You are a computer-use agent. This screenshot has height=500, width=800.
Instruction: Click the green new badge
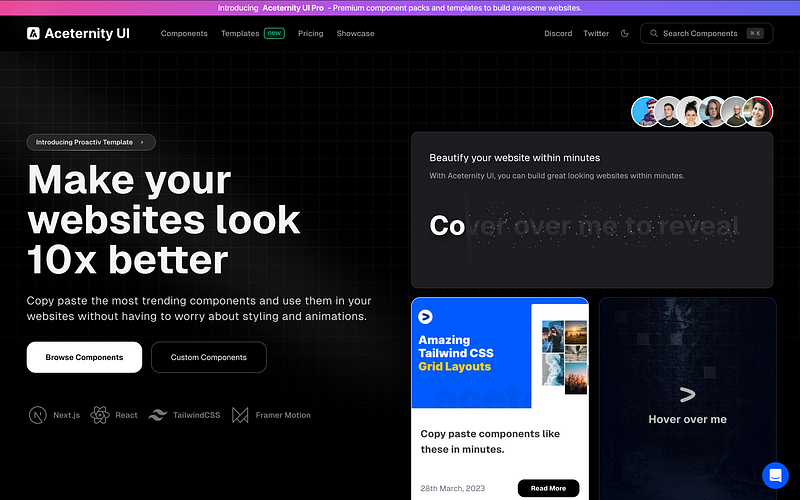tap(274, 33)
